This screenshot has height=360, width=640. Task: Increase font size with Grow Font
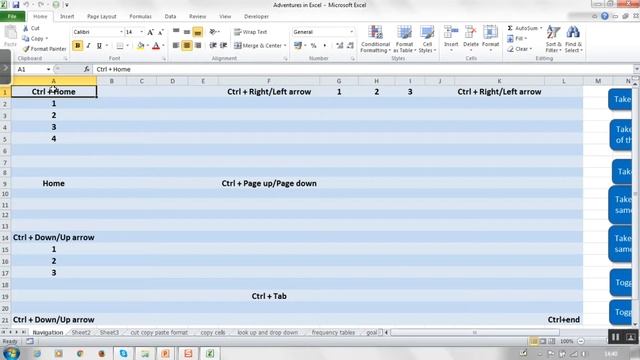tap(151, 32)
